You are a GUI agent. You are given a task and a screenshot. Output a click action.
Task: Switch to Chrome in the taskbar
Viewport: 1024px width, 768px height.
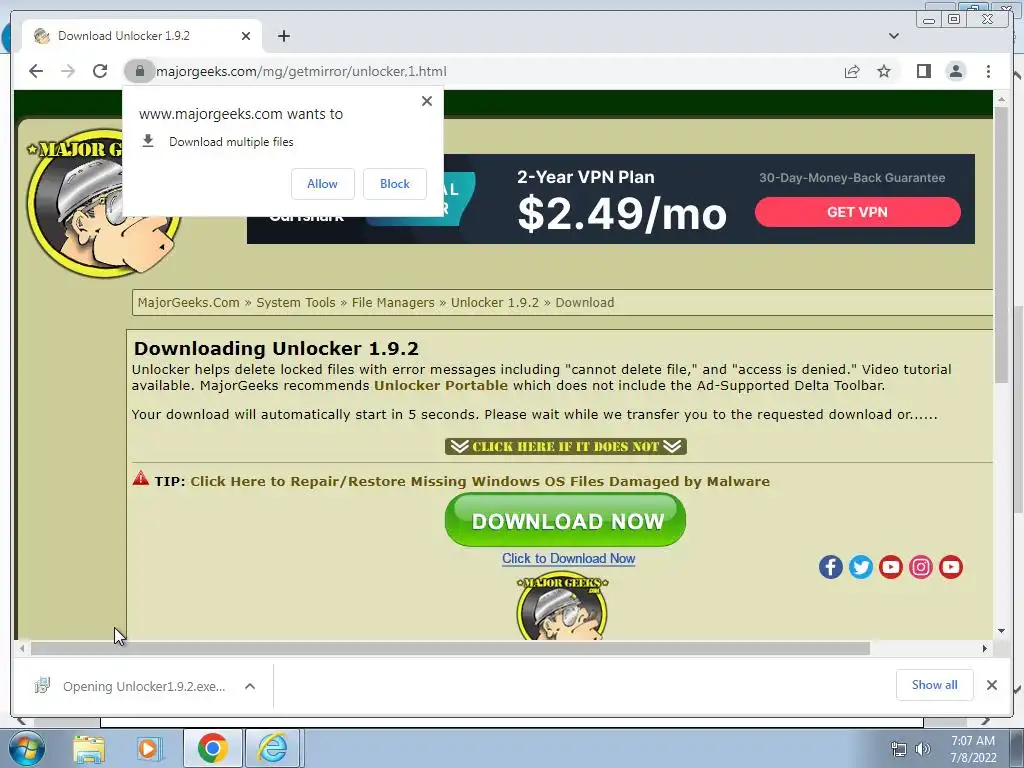(212, 748)
